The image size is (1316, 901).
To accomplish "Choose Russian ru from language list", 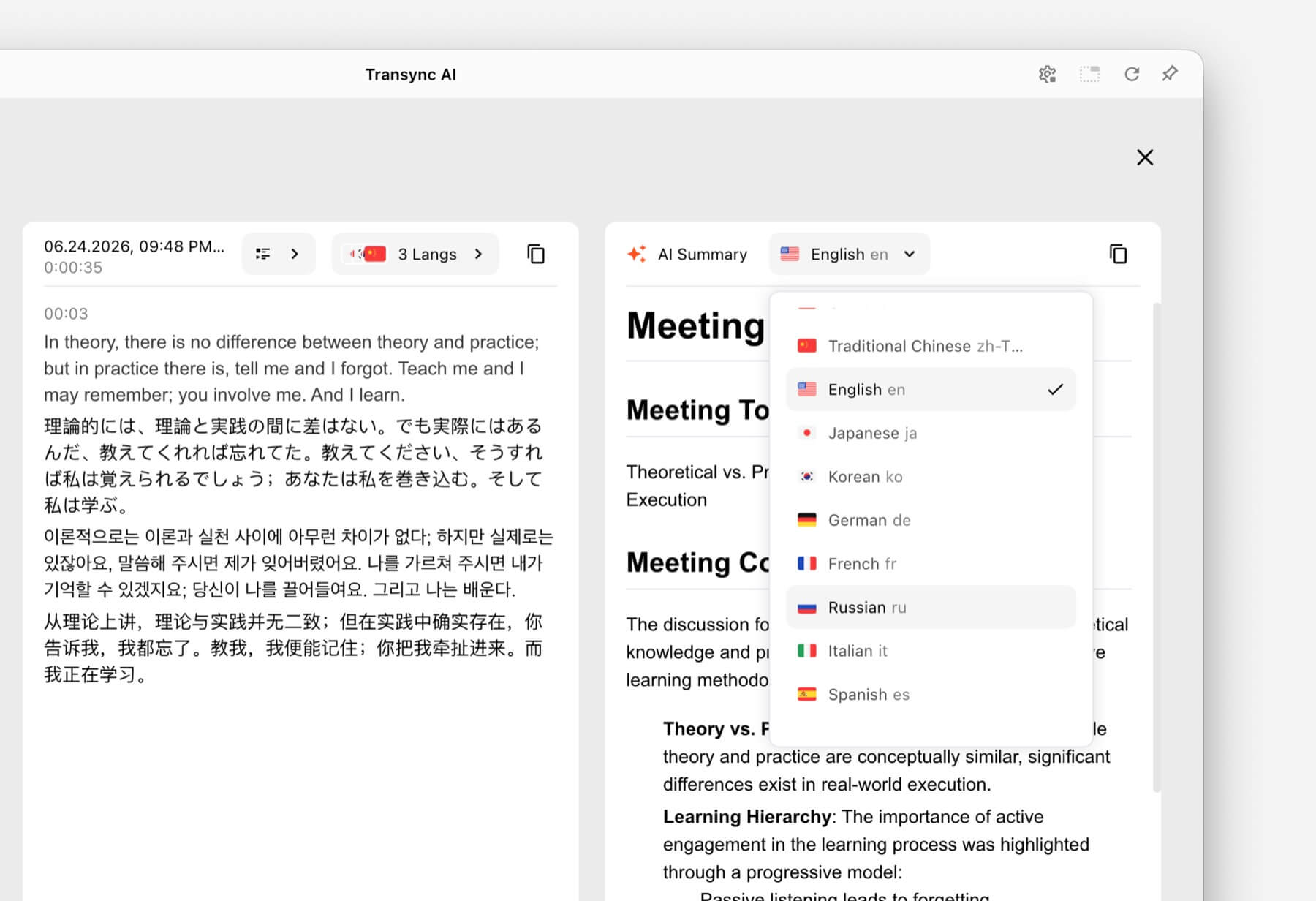I will (931, 607).
